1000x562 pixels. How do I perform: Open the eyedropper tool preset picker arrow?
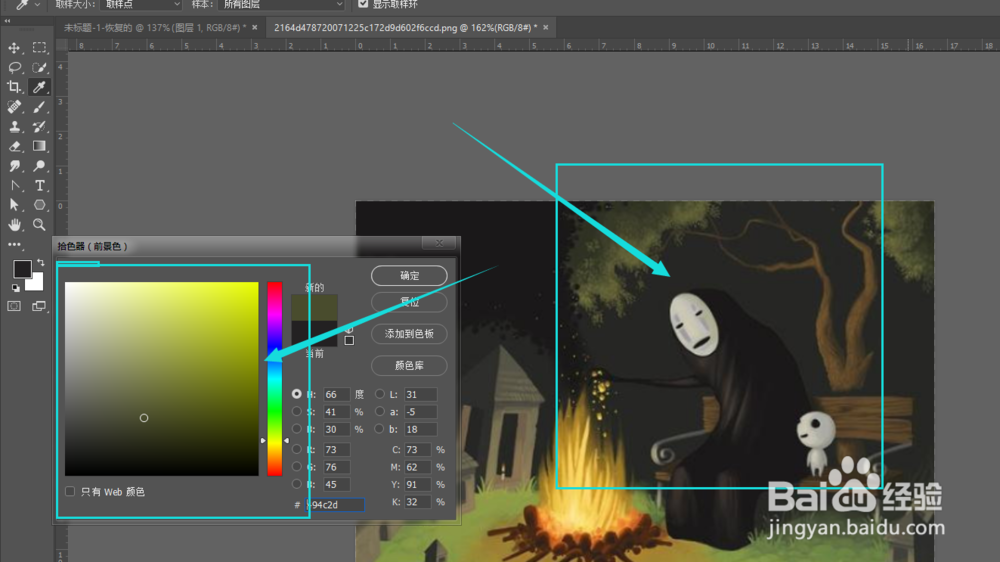pyautogui.click(x=37, y=4)
